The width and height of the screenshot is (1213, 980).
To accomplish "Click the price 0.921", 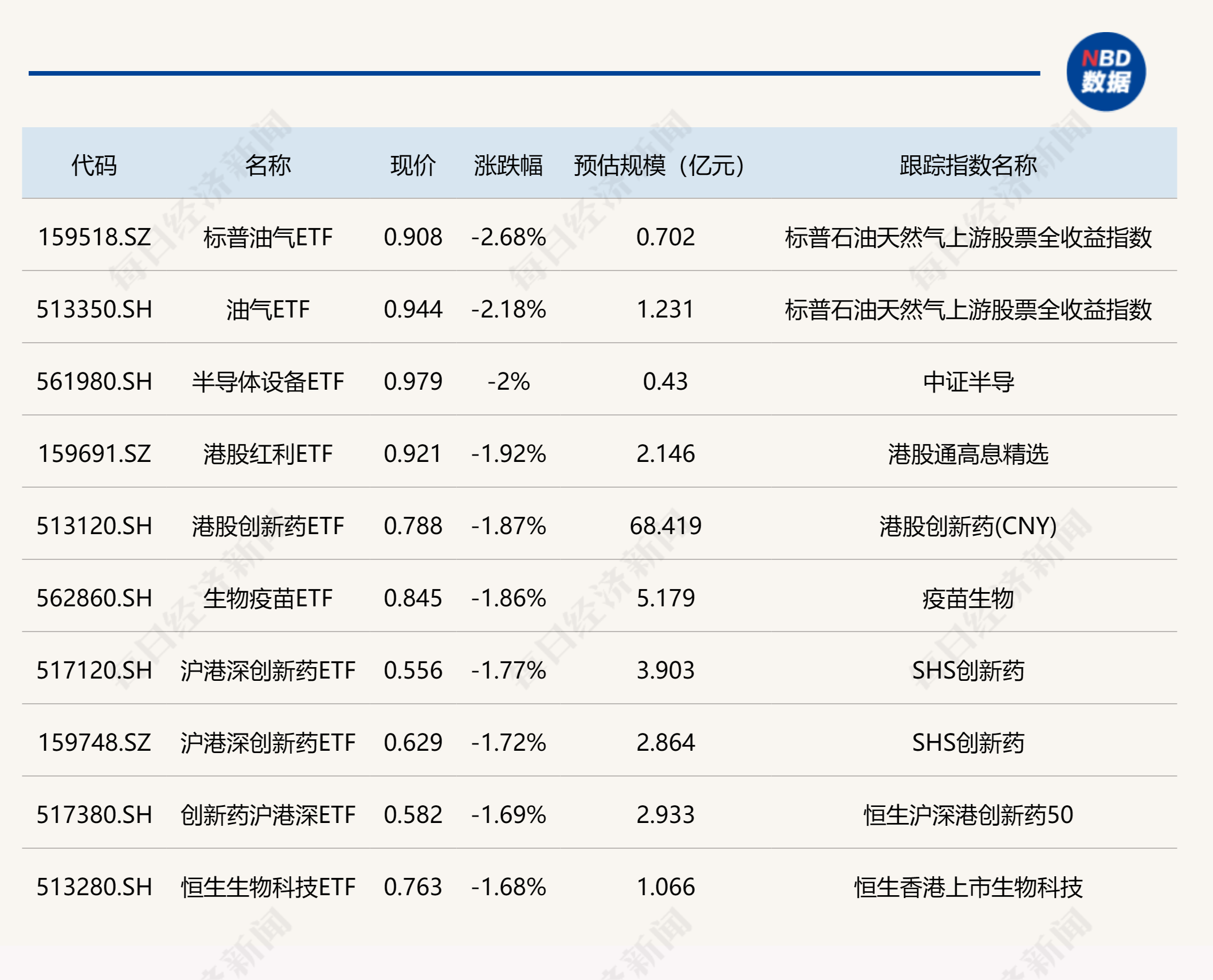I will [x=413, y=454].
